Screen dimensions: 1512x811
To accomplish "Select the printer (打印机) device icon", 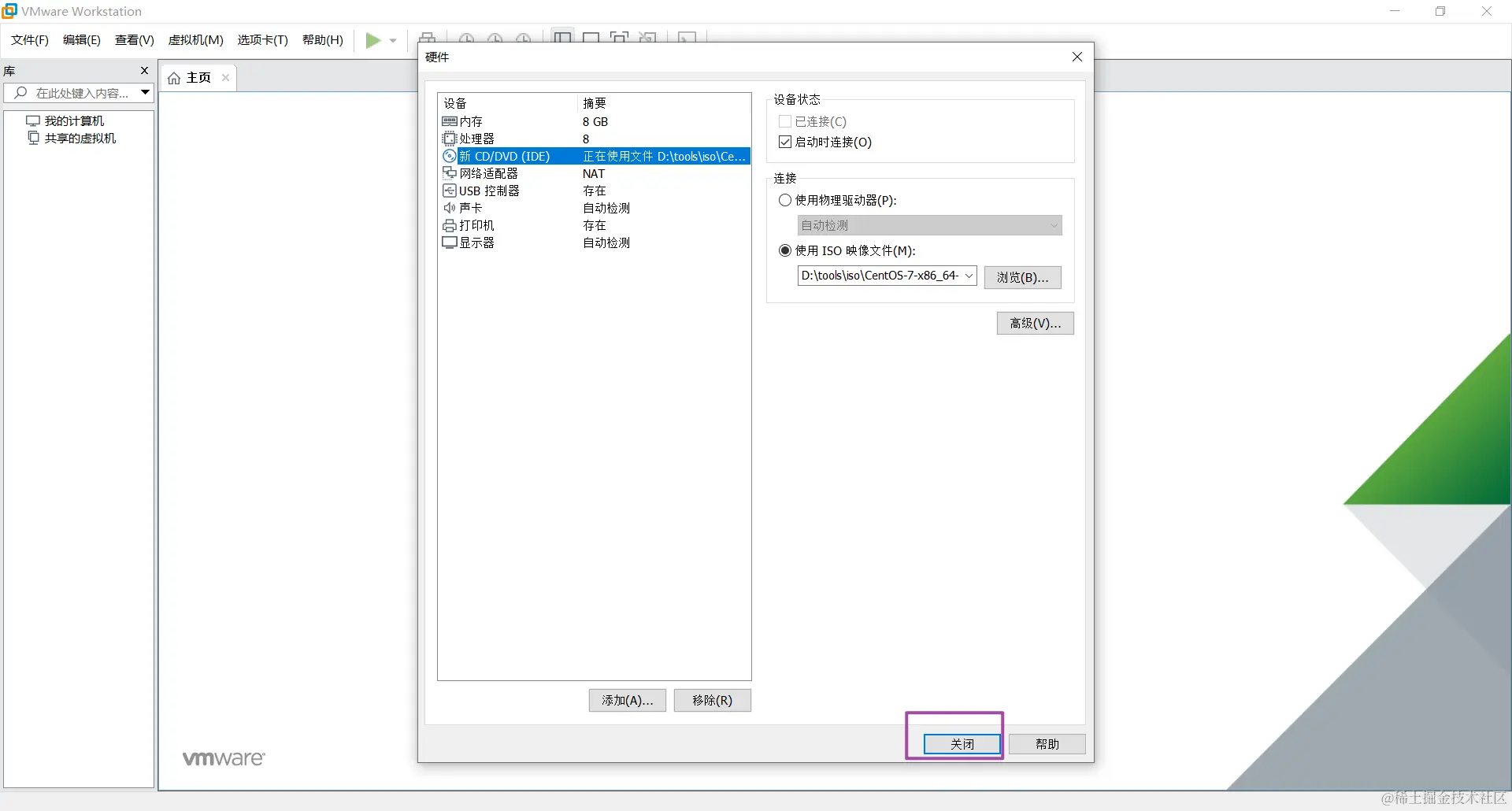I will point(450,225).
